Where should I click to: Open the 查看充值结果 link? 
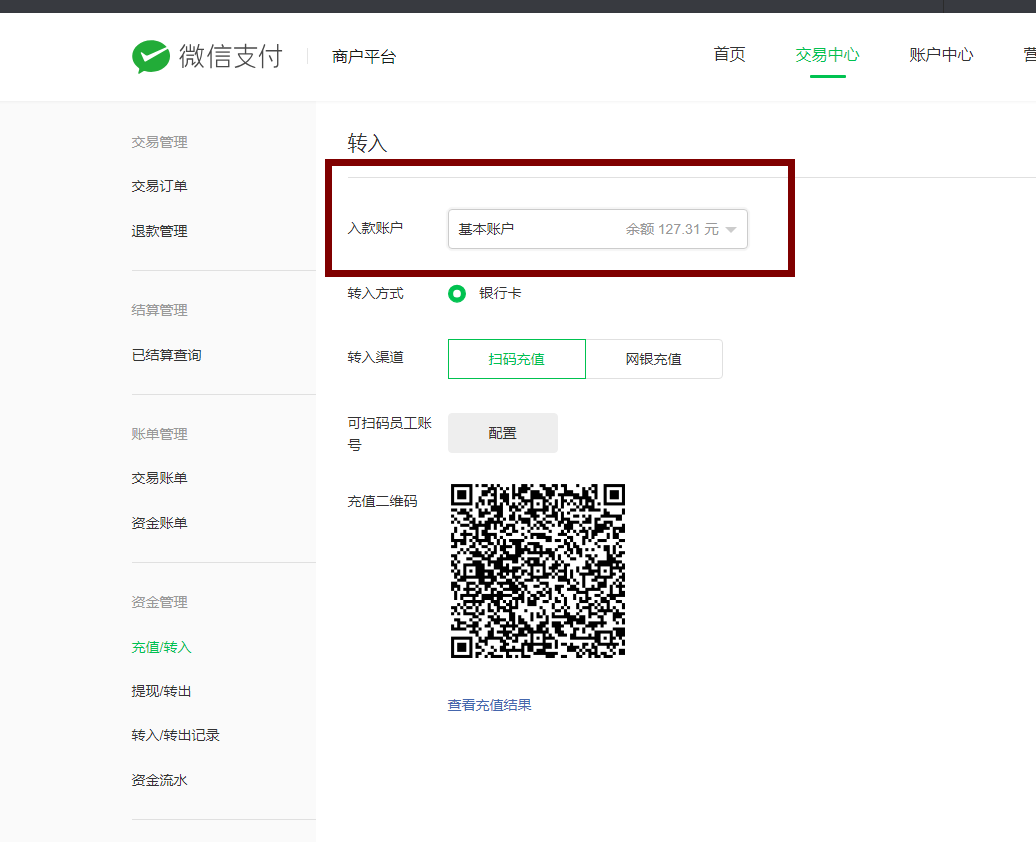click(490, 705)
